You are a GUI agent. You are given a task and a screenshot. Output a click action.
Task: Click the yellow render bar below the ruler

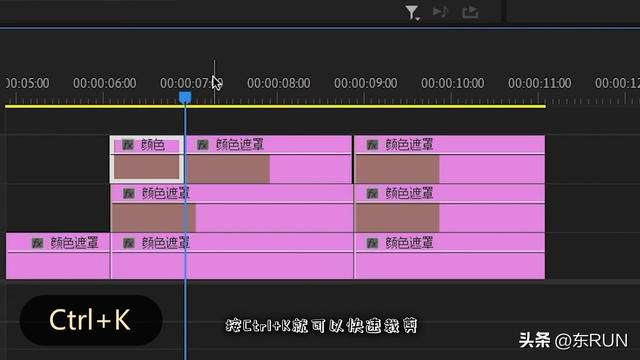pos(275,107)
